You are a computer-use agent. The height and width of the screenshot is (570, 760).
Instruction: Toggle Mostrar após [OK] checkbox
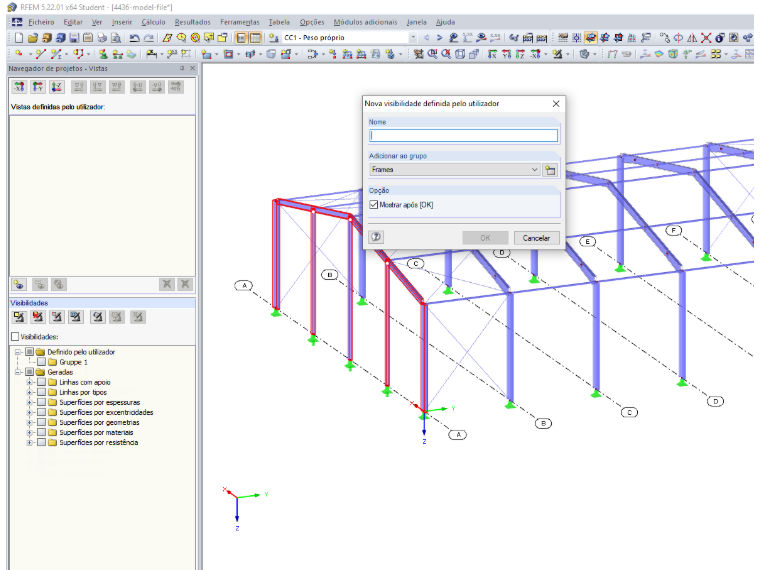374,205
